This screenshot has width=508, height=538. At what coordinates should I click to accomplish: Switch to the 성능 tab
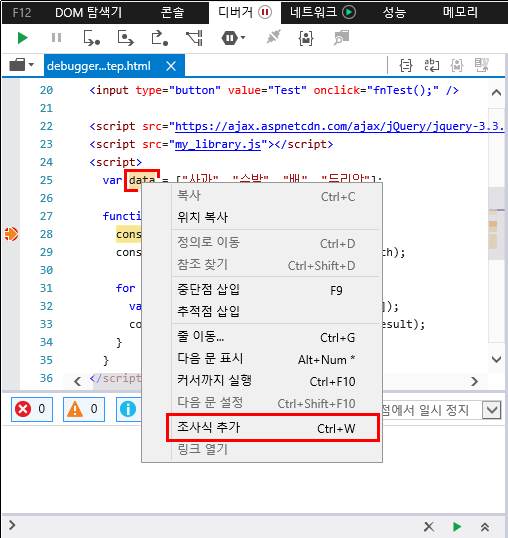394,13
